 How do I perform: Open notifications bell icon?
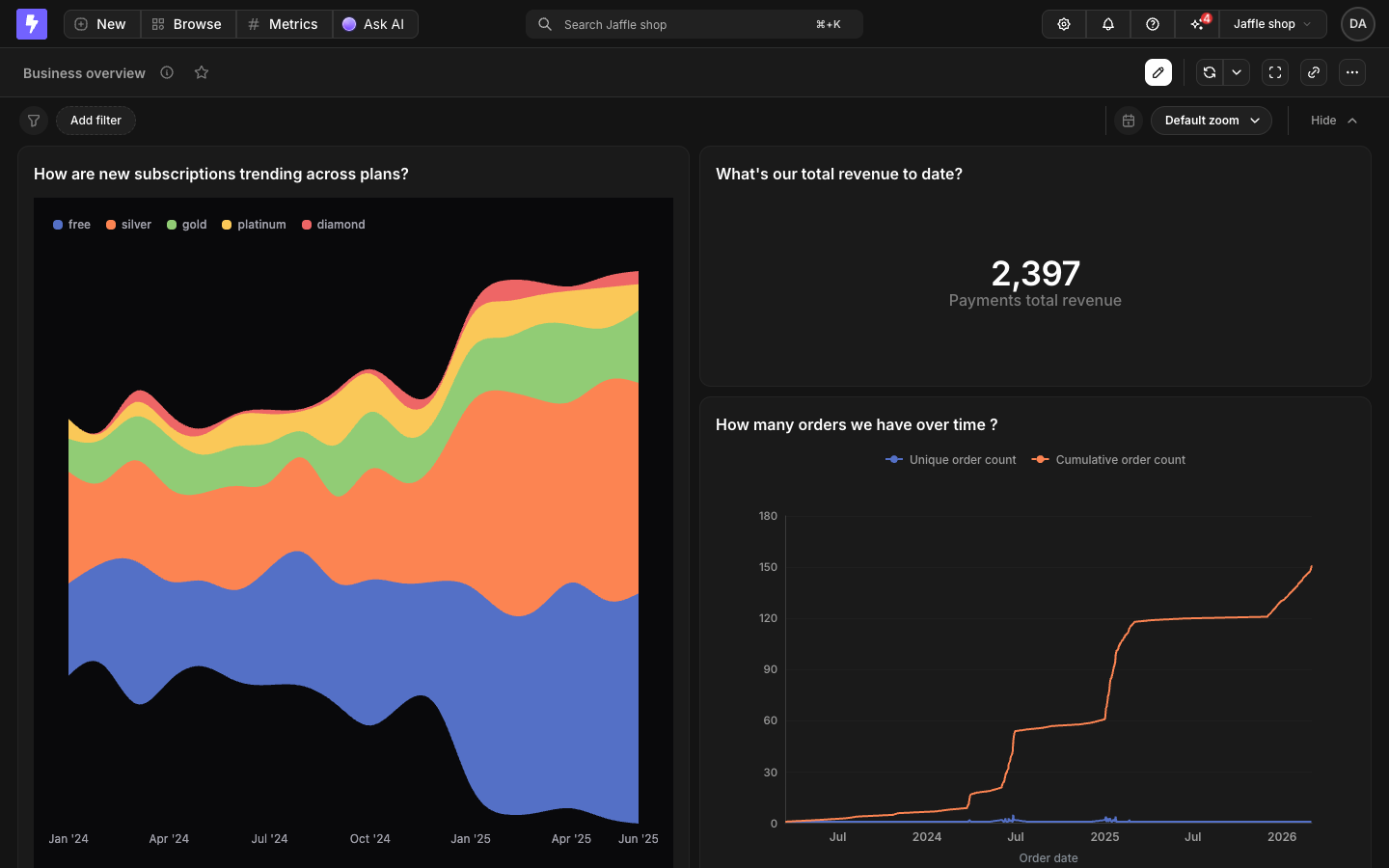1108,24
